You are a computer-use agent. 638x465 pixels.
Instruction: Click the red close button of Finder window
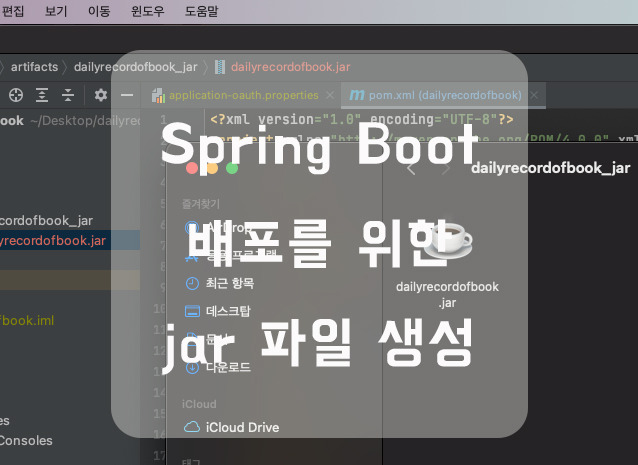192,168
